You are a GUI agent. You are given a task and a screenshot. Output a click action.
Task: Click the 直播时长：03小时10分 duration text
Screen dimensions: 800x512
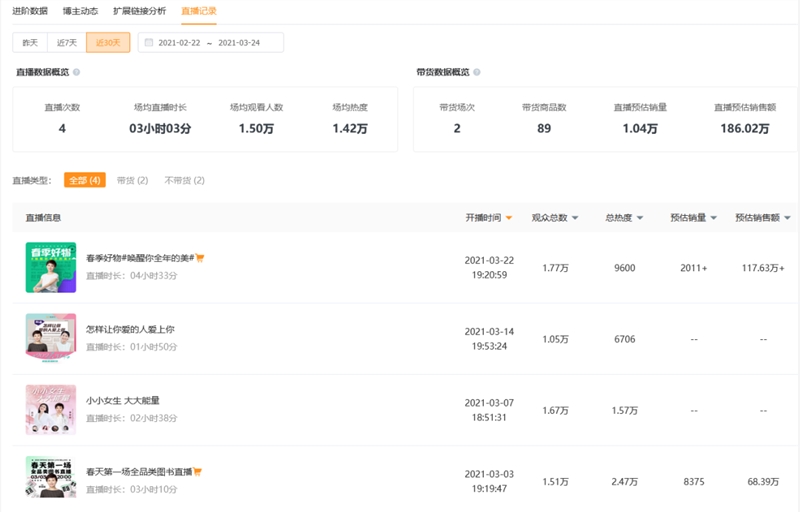pyautogui.click(x=132, y=490)
